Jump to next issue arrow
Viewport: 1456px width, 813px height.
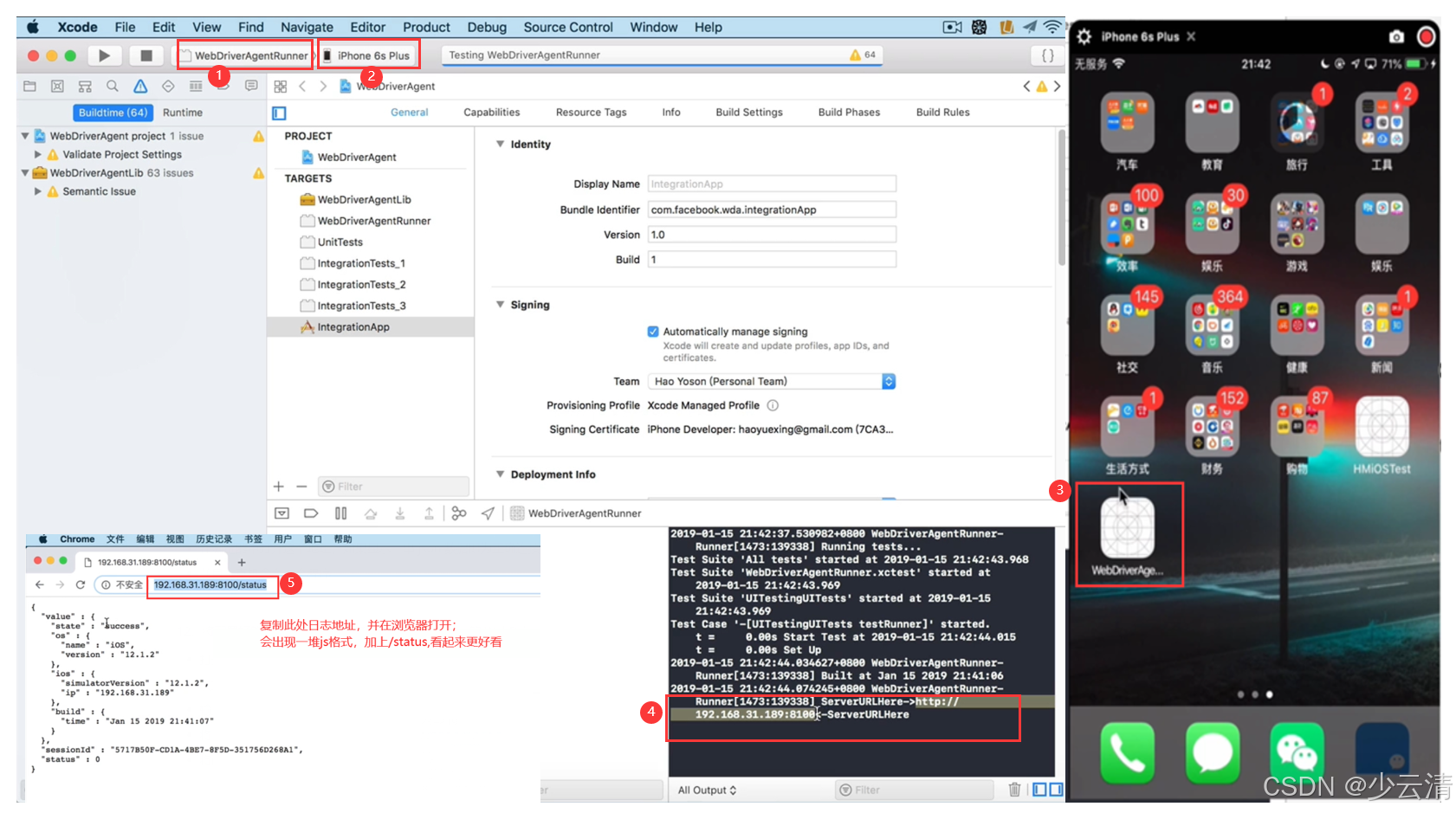(1057, 87)
